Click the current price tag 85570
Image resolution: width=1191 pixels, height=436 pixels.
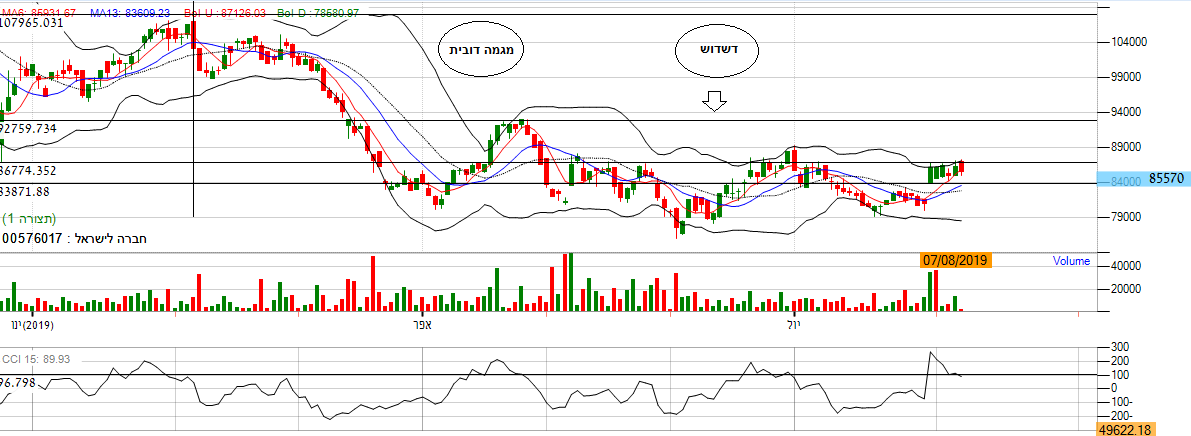point(1167,179)
